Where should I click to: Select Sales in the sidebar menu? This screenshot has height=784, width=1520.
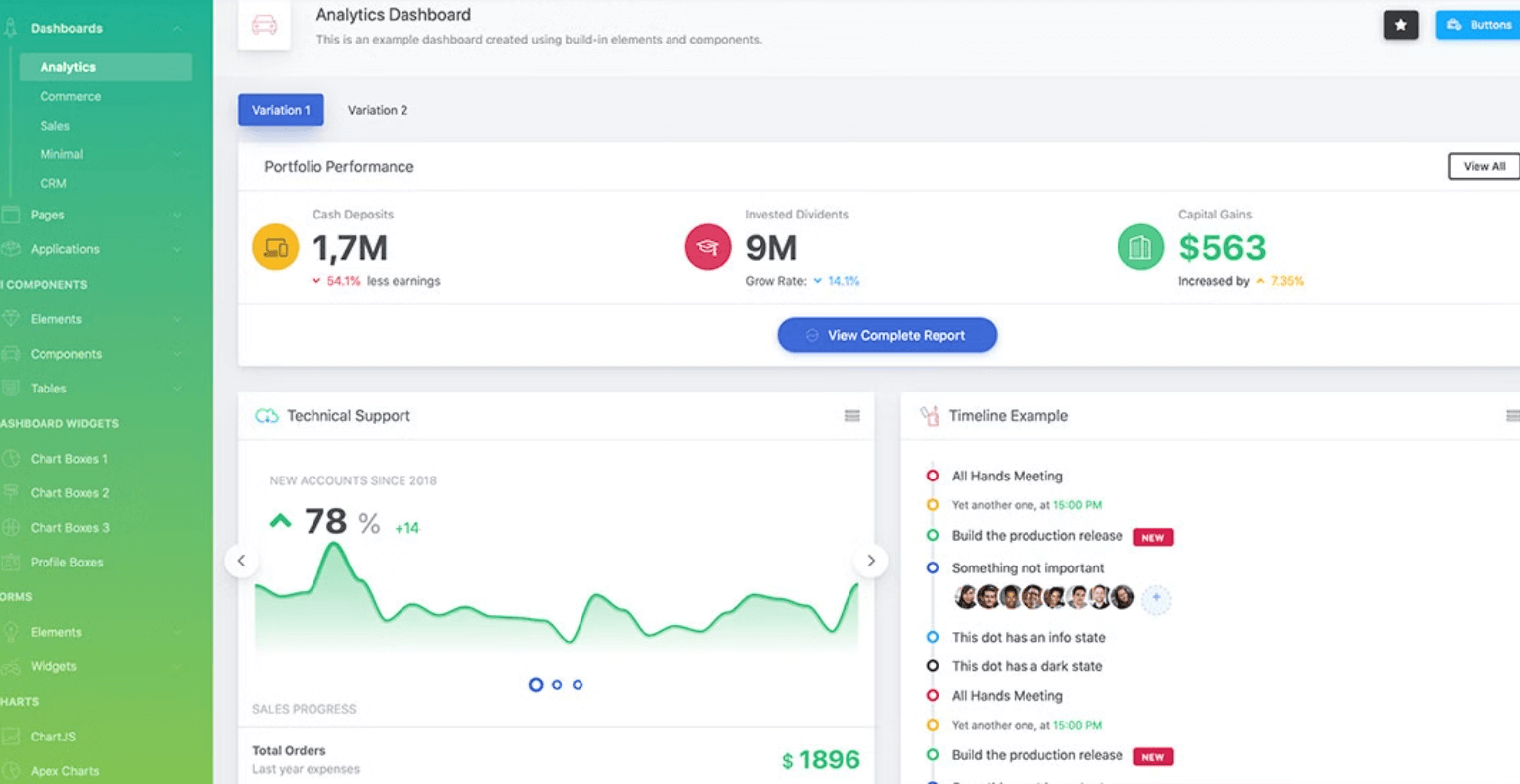(x=55, y=125)
